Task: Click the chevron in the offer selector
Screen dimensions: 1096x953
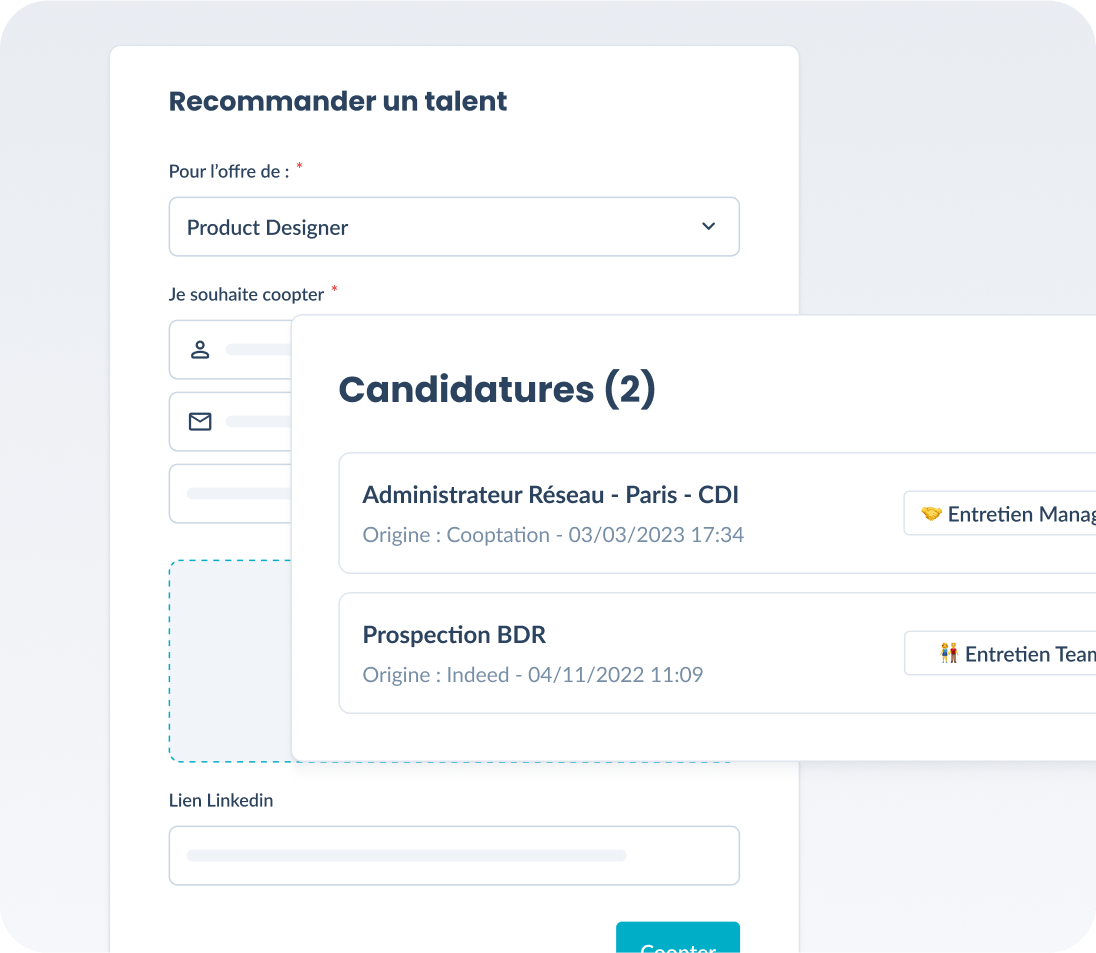Action: (x=708, y=227)
